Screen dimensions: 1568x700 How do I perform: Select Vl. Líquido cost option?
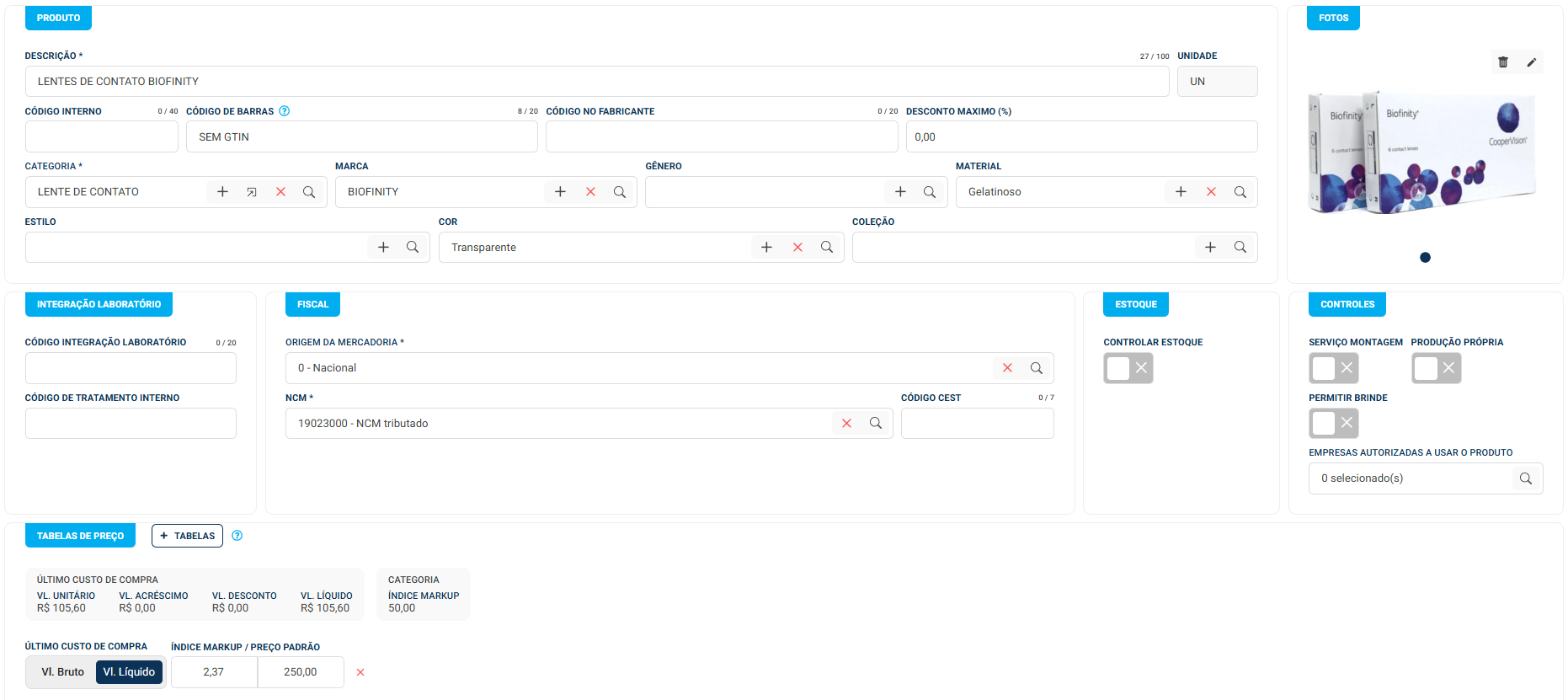point(129,672)
